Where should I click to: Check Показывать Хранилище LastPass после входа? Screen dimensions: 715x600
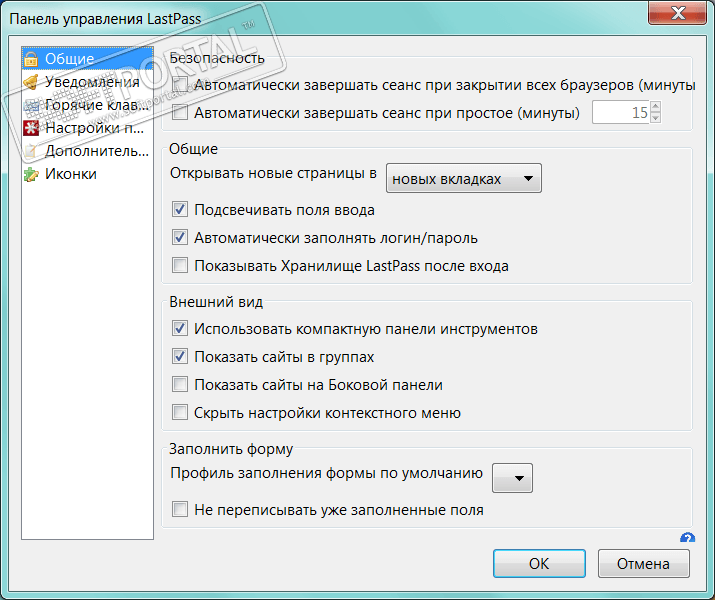pos(180,265)
